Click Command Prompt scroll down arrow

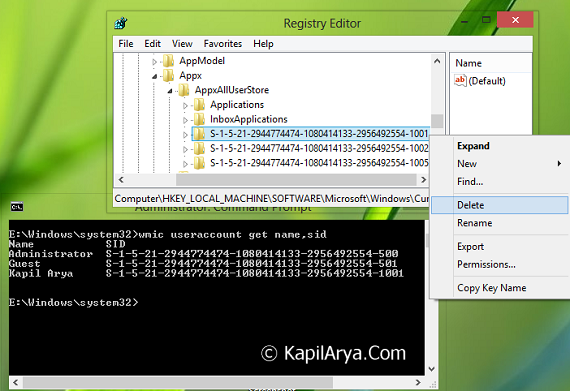pyautogui.click(x=432, y=369)
